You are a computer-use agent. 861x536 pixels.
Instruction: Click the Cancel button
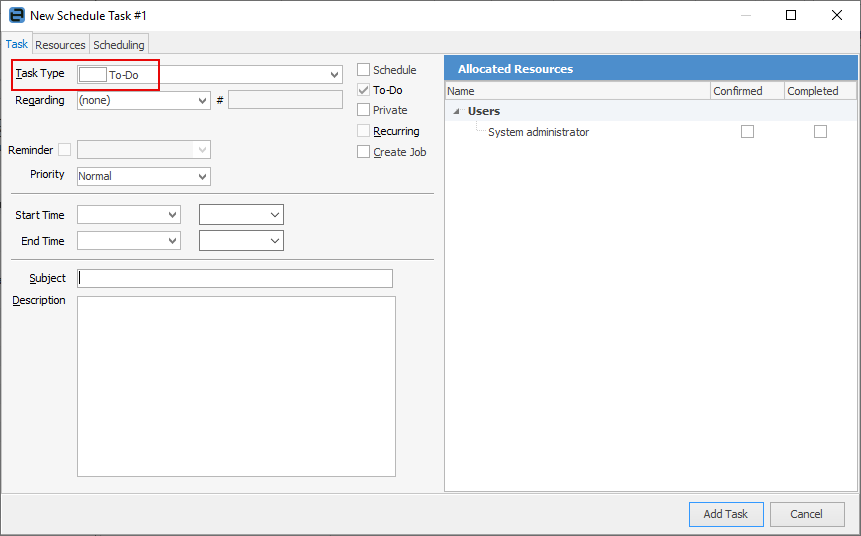(x=807, y=515)
